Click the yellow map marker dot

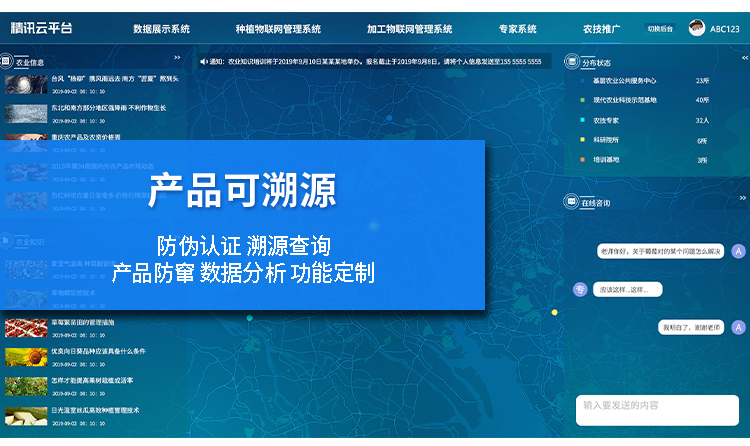coord(555,313)
